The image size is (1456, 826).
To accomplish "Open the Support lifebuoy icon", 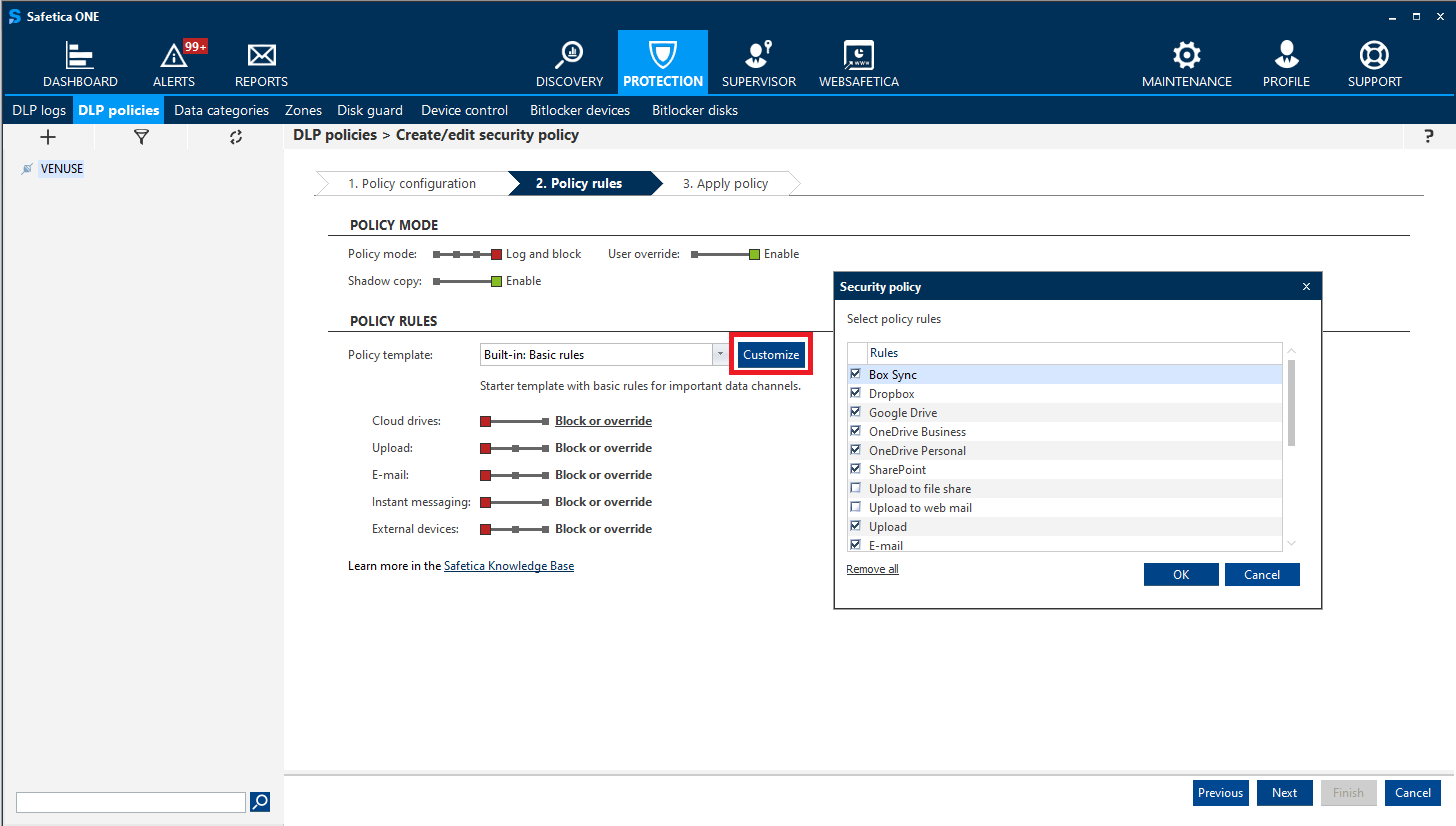I will pos(1374,55).
